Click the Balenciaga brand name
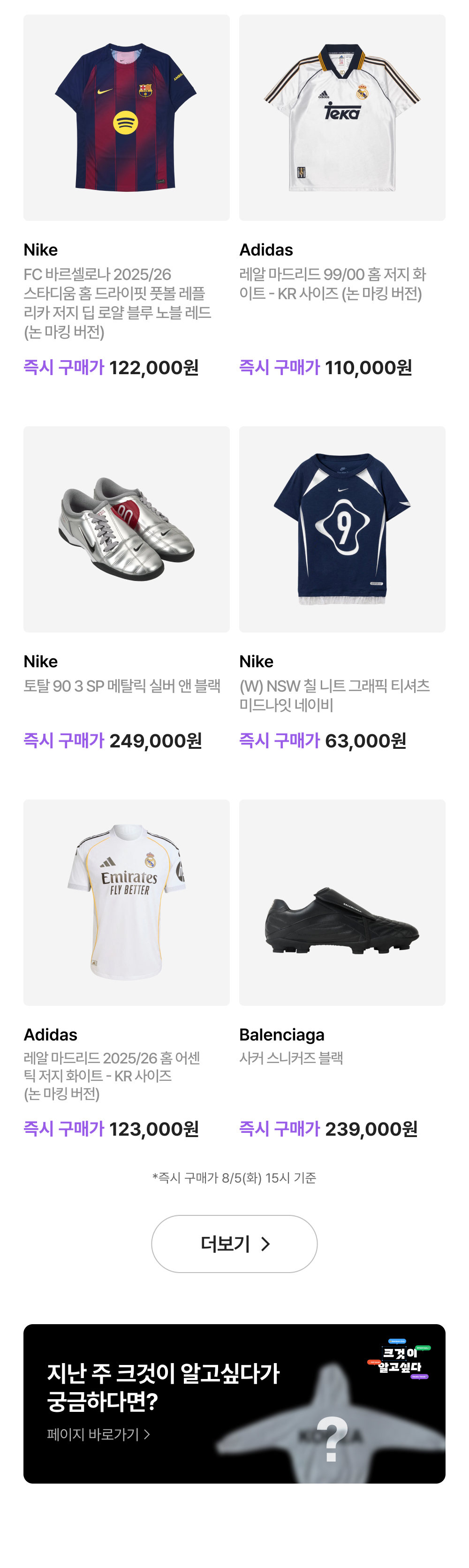The height and width of the screenshot is (1568, 469). pos(281,1035)
